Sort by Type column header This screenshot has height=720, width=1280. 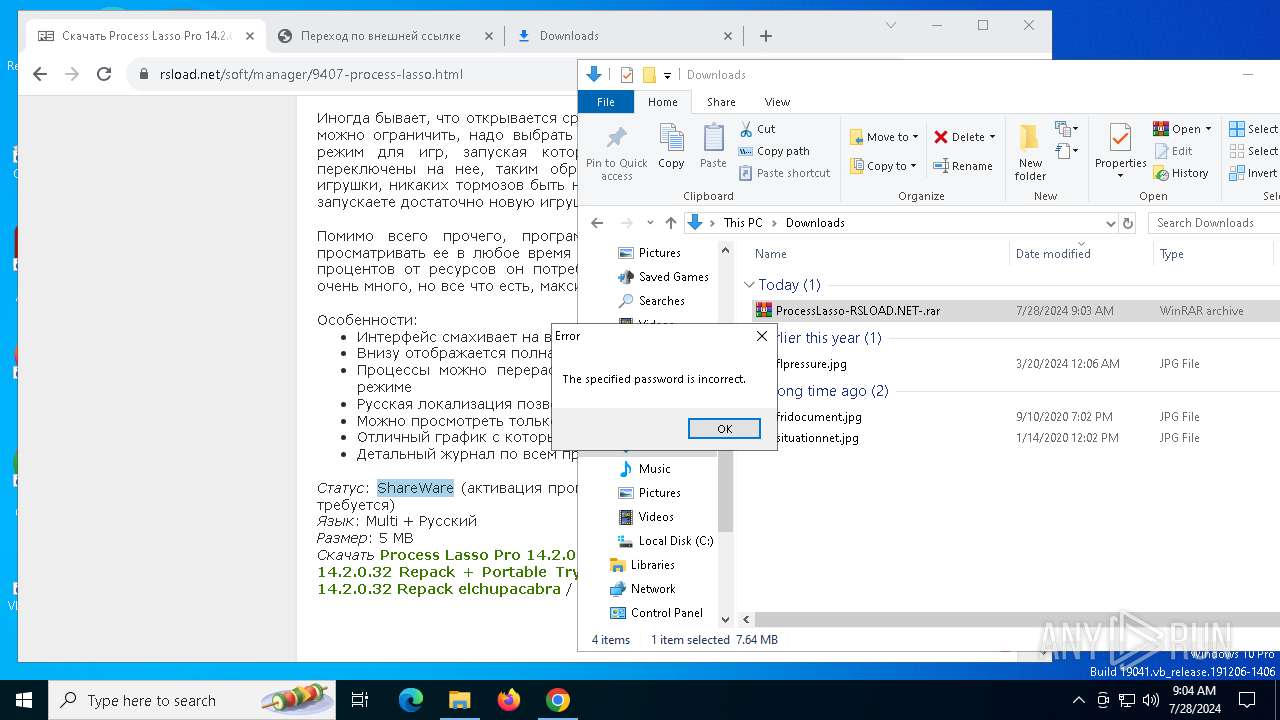[1172, 254]
